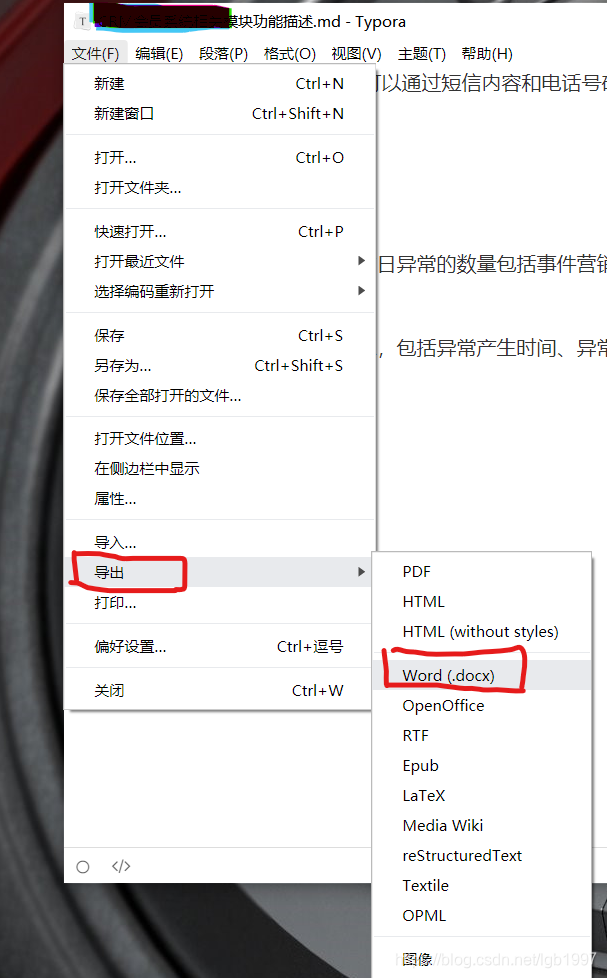Viewport: 607px width, 978px height.
Task: Click the Typora app icon in title bar
Action: pyautogui.click(x=82, y=22)
